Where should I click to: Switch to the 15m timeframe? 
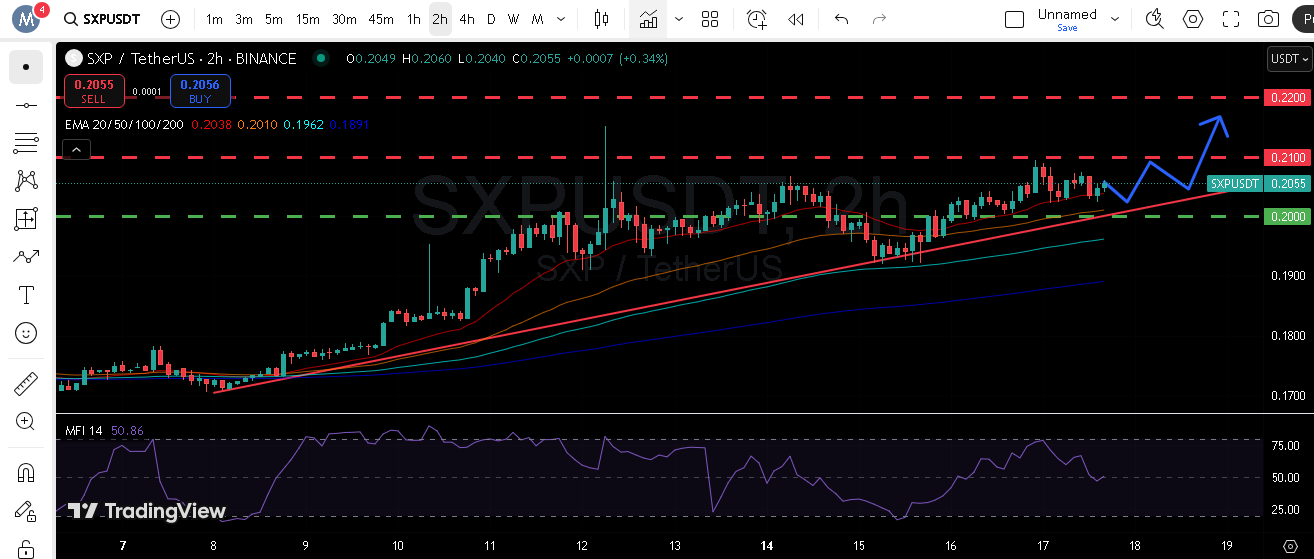click(307, 19)
